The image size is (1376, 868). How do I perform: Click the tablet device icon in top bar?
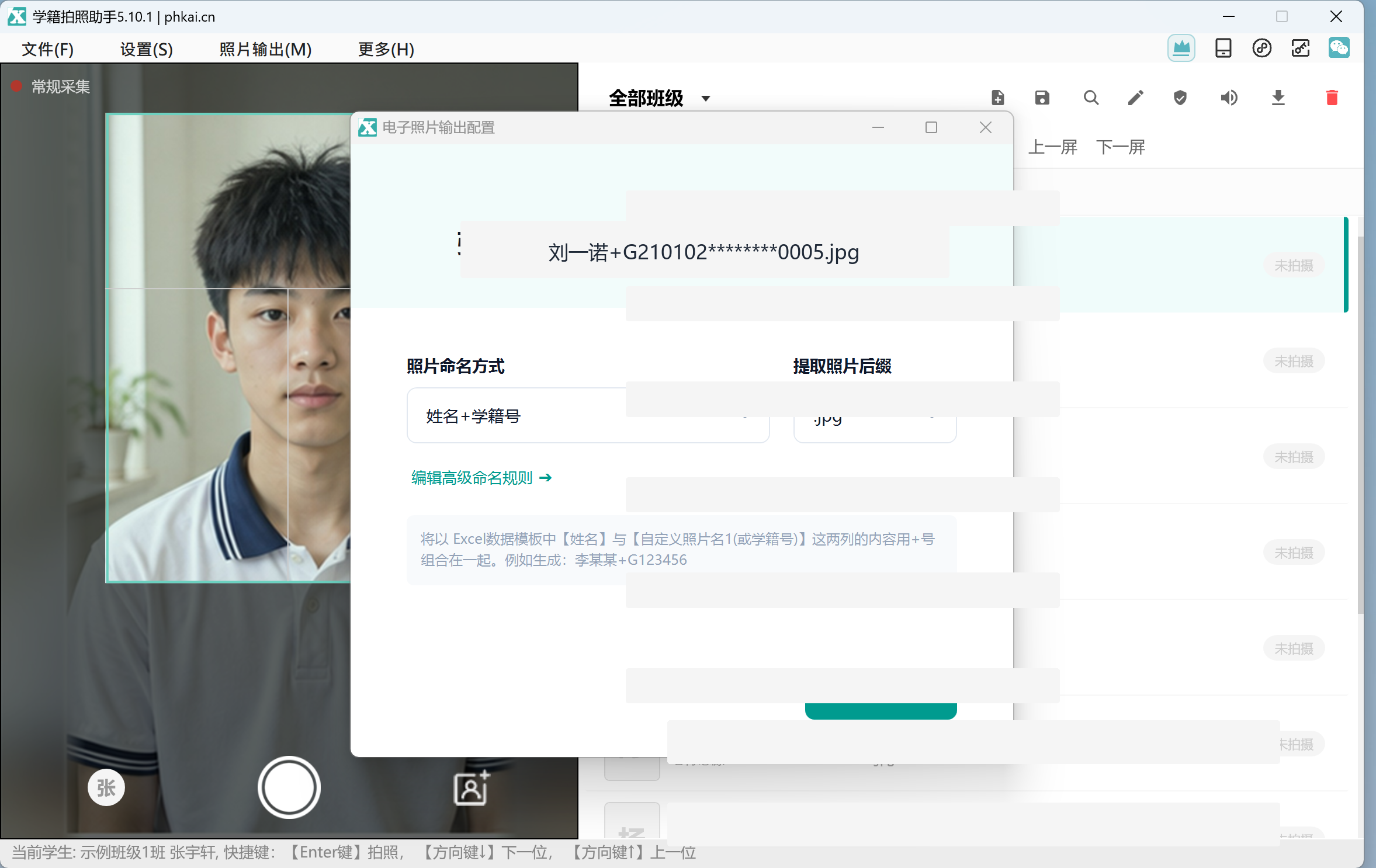pyautogui.click(x=1223, y=48)
